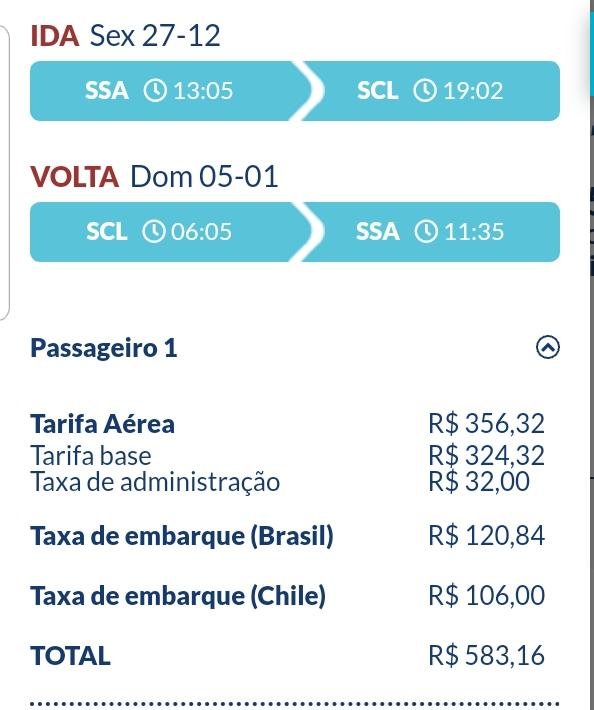Collapse the Passageiro 1 section chevron
The width and height of the screenshot is (594, 710).
pyautogui.click(x=548, y=348)
